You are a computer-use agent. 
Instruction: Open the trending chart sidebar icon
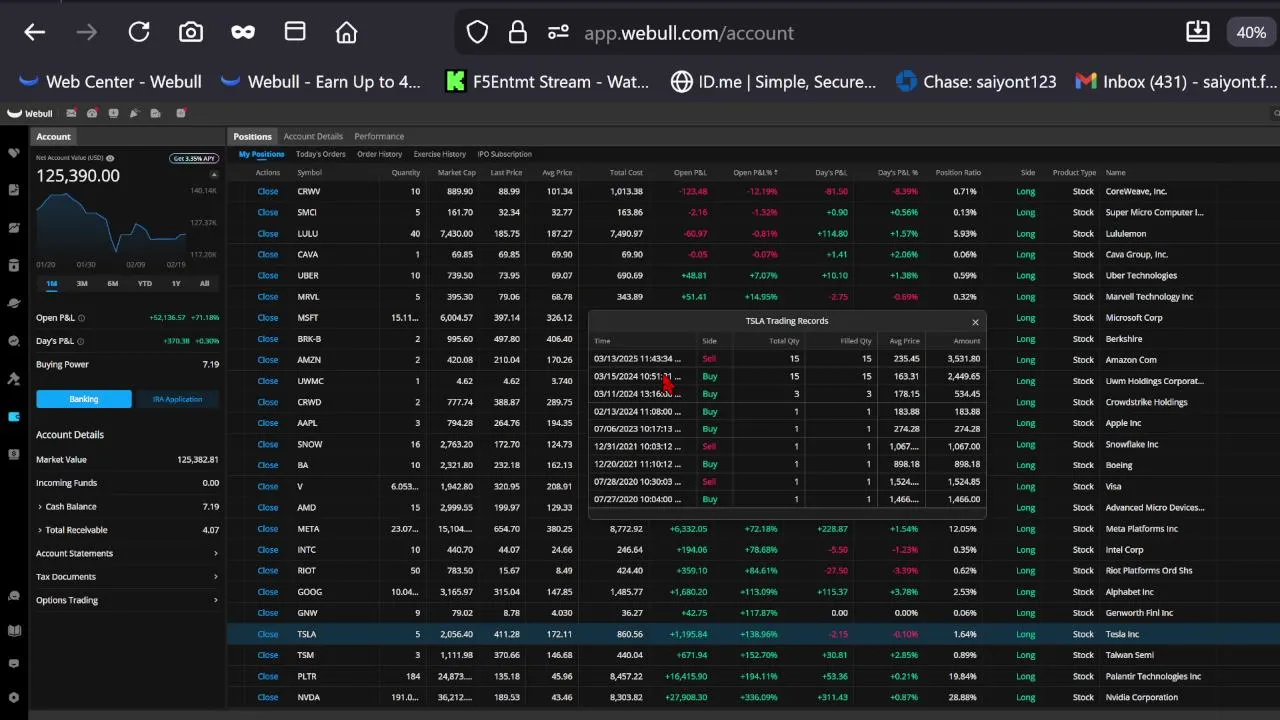pos(14,228)
